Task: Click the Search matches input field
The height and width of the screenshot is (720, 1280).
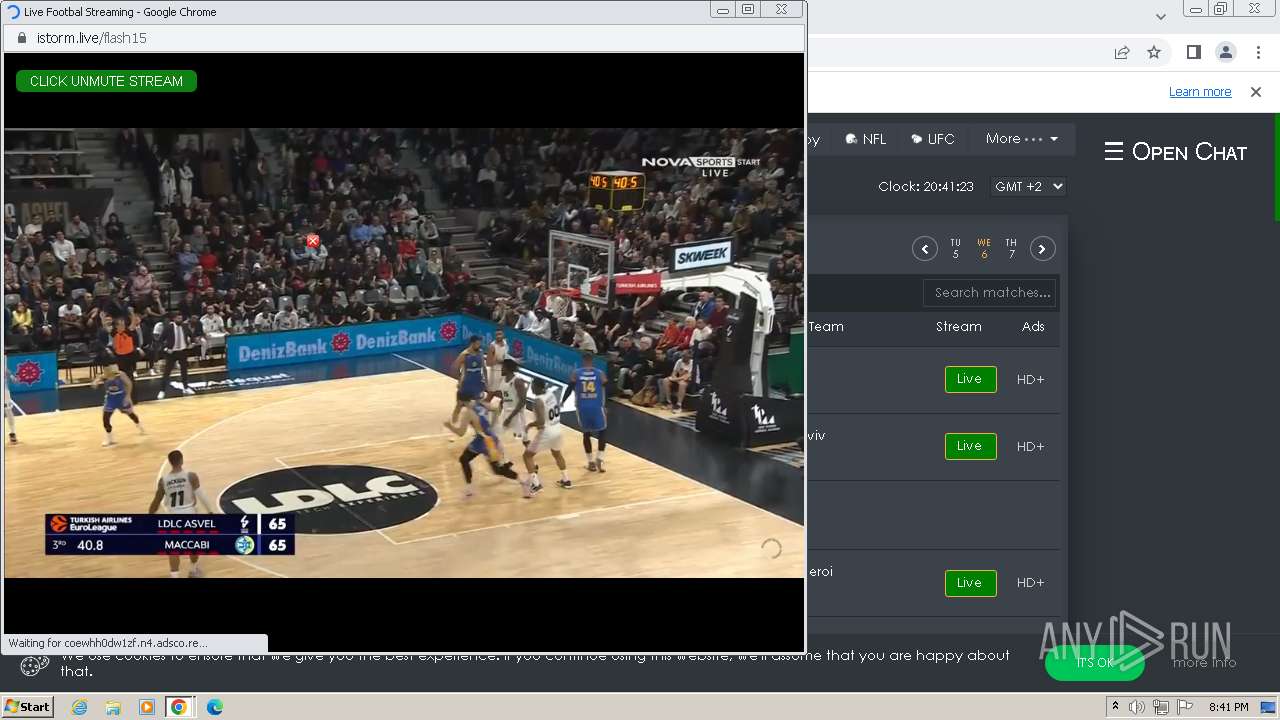Action: 990,293
